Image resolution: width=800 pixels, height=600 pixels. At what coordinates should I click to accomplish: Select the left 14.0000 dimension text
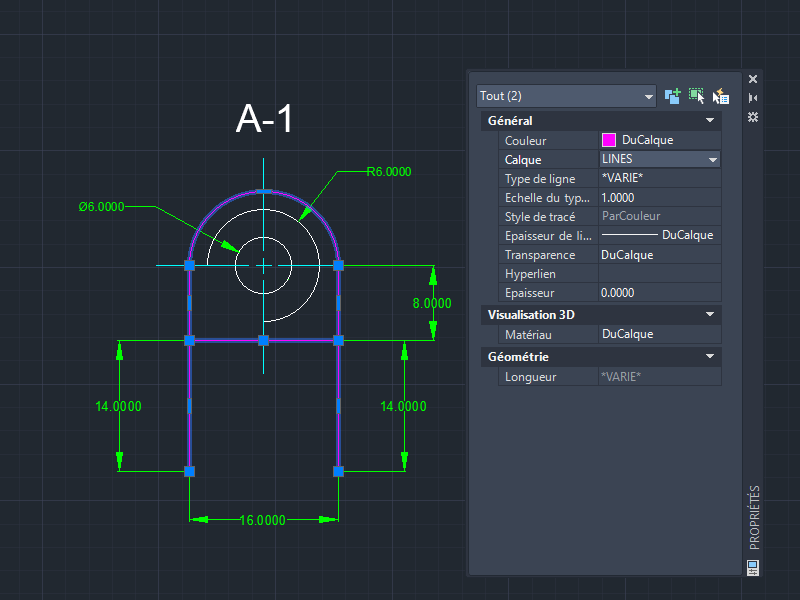[x=118, y=406]
